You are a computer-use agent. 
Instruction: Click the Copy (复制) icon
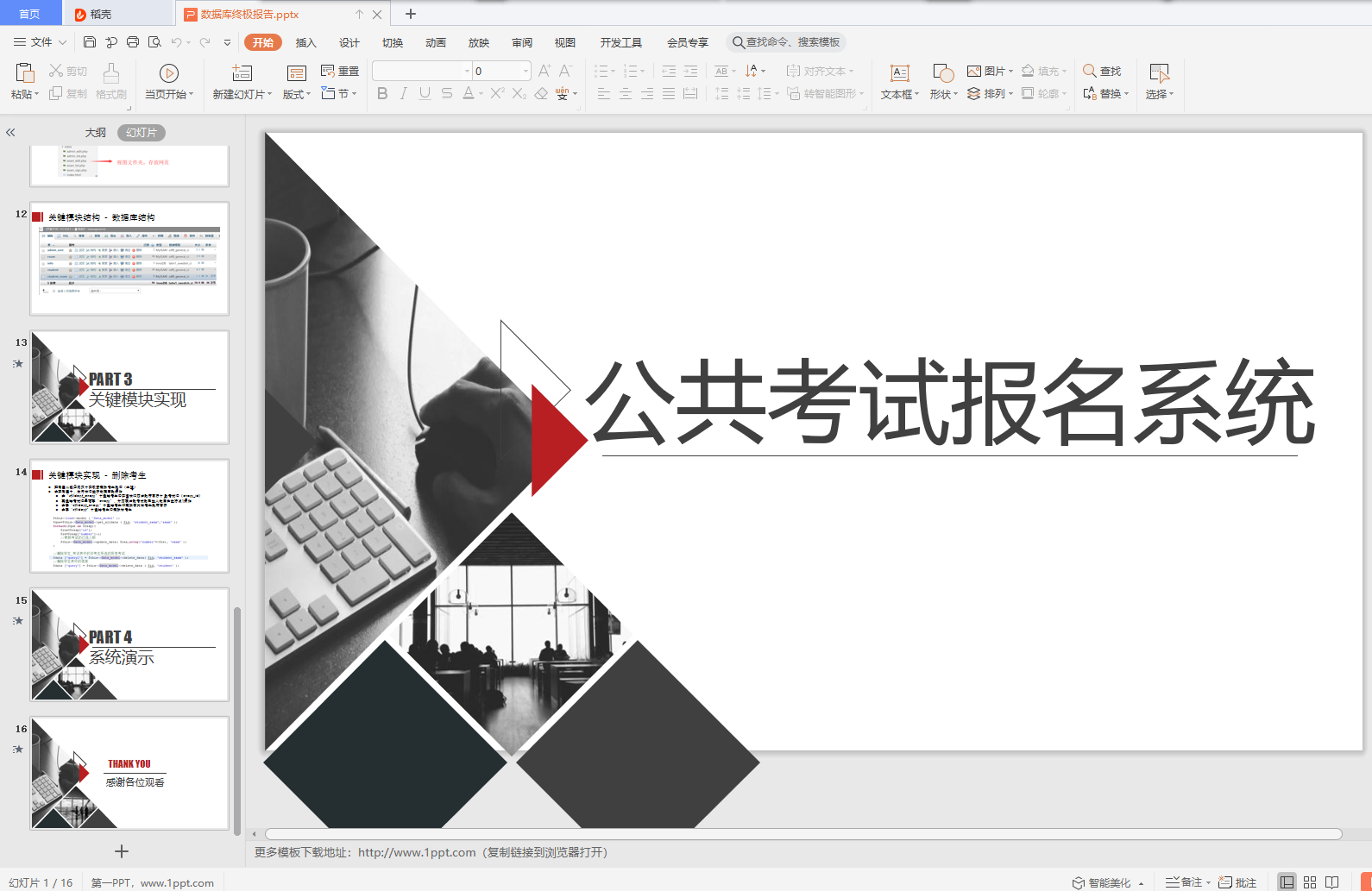click(56, 93)
